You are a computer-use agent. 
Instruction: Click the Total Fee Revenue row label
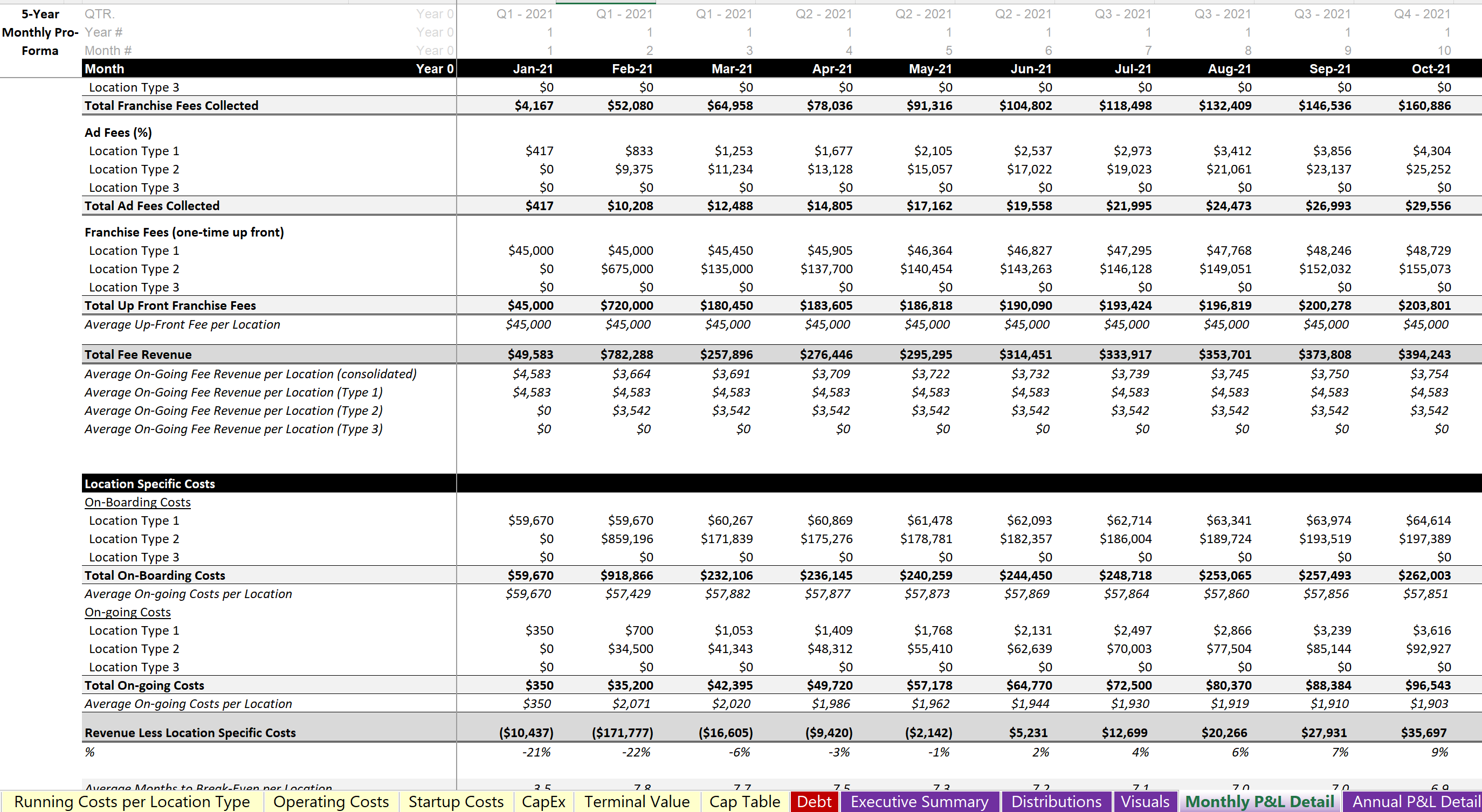pos(138,355)
